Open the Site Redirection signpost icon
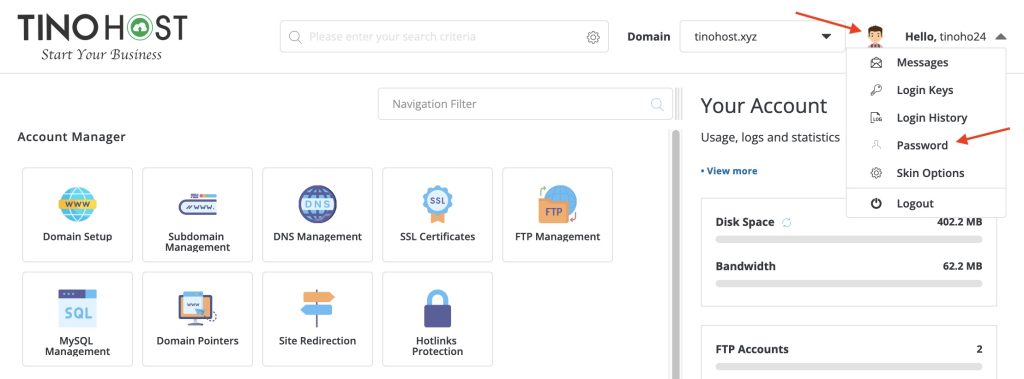 pyautogui.click(x=317, y=308)
